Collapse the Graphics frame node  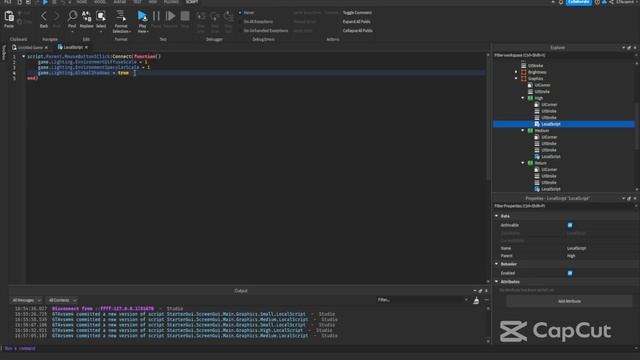click(516, 78)
